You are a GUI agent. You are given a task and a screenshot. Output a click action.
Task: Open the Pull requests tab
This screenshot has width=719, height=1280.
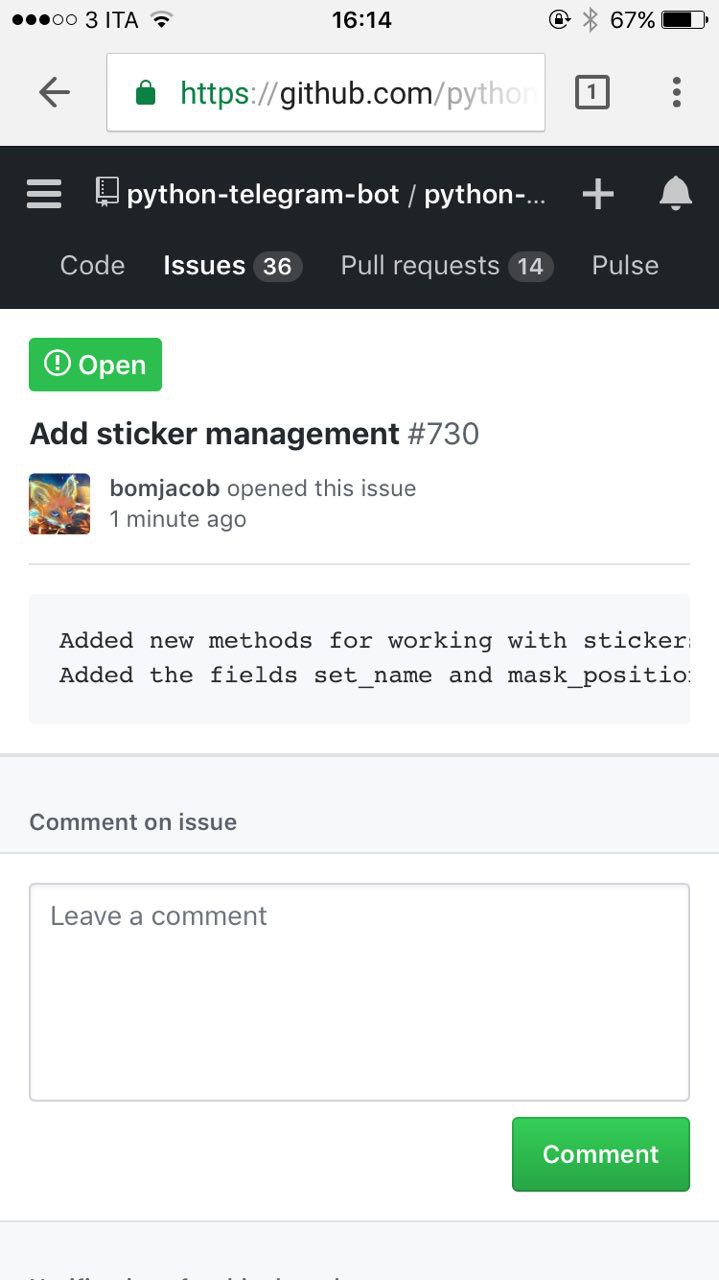[x=420, y=265]
